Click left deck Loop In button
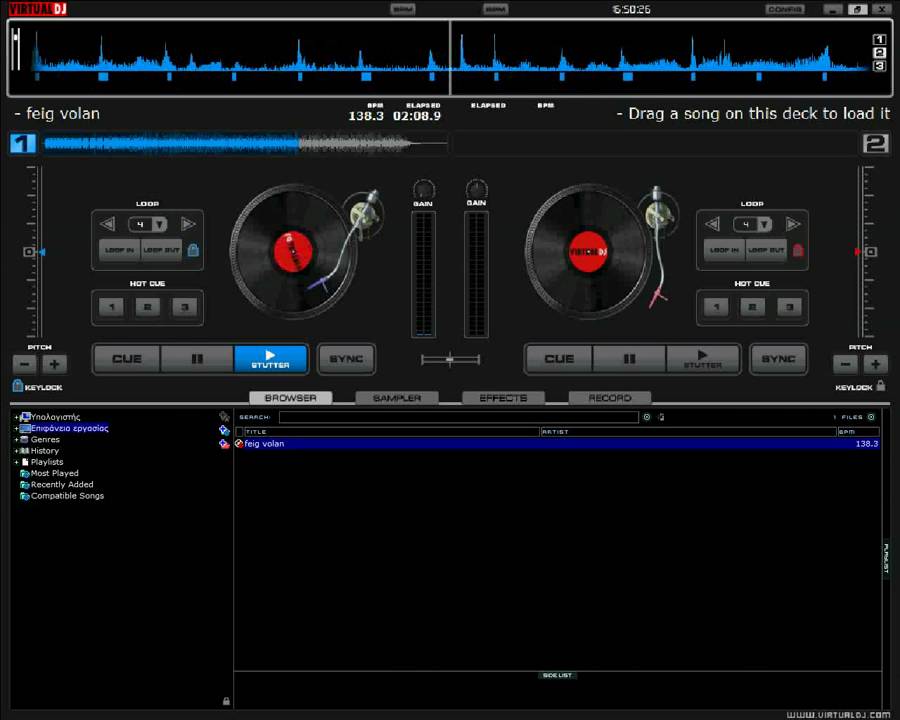The height and width of the screenshot is (720, 900). coord(119,250)
